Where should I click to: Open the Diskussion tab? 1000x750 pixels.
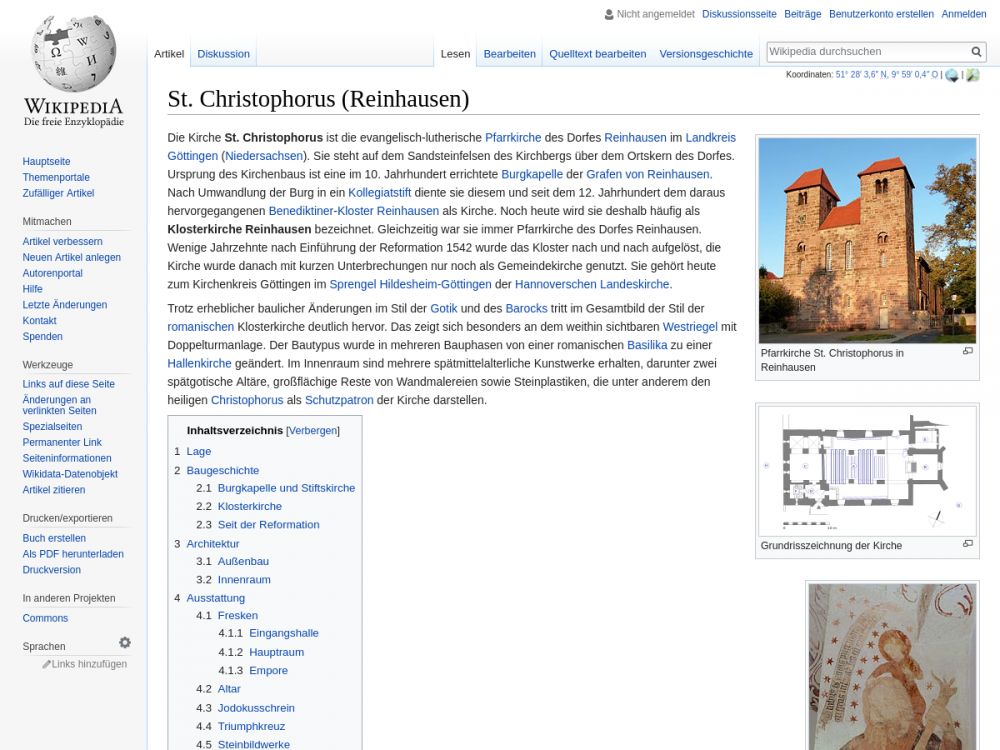click(223, 54)
